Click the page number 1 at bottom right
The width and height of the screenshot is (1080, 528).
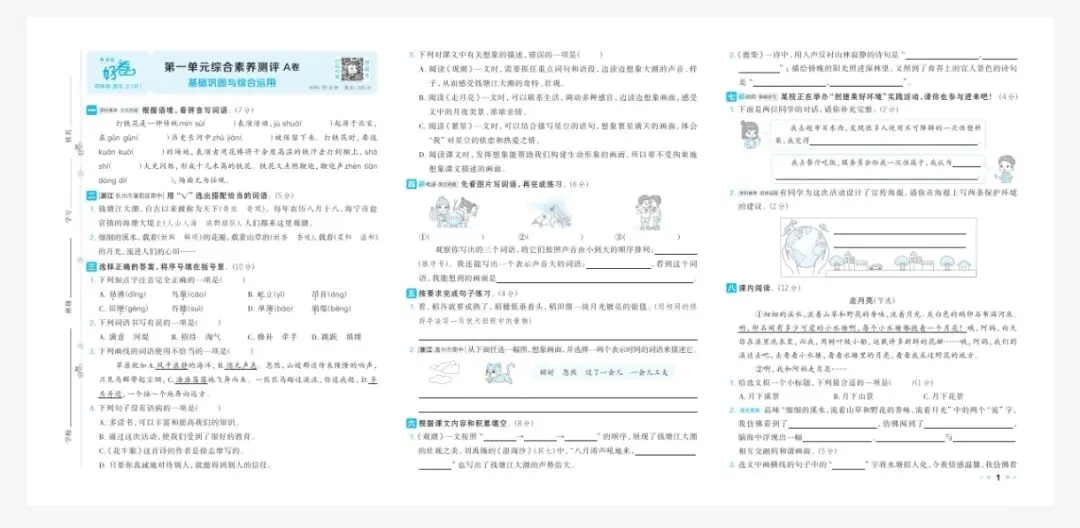click(998, 477)
